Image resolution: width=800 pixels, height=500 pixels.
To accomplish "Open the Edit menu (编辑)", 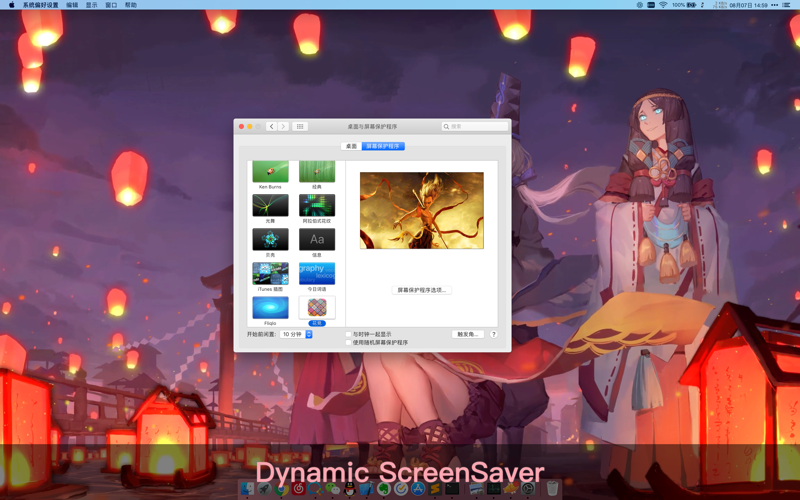I will (72, 5).
